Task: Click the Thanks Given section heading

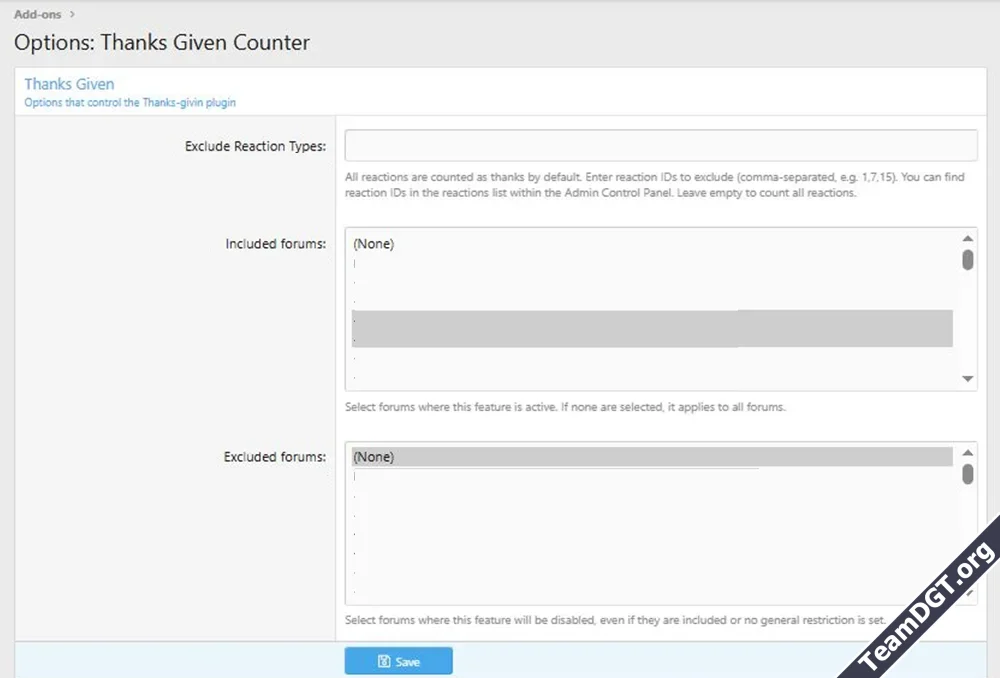Action: coord(69,84)
